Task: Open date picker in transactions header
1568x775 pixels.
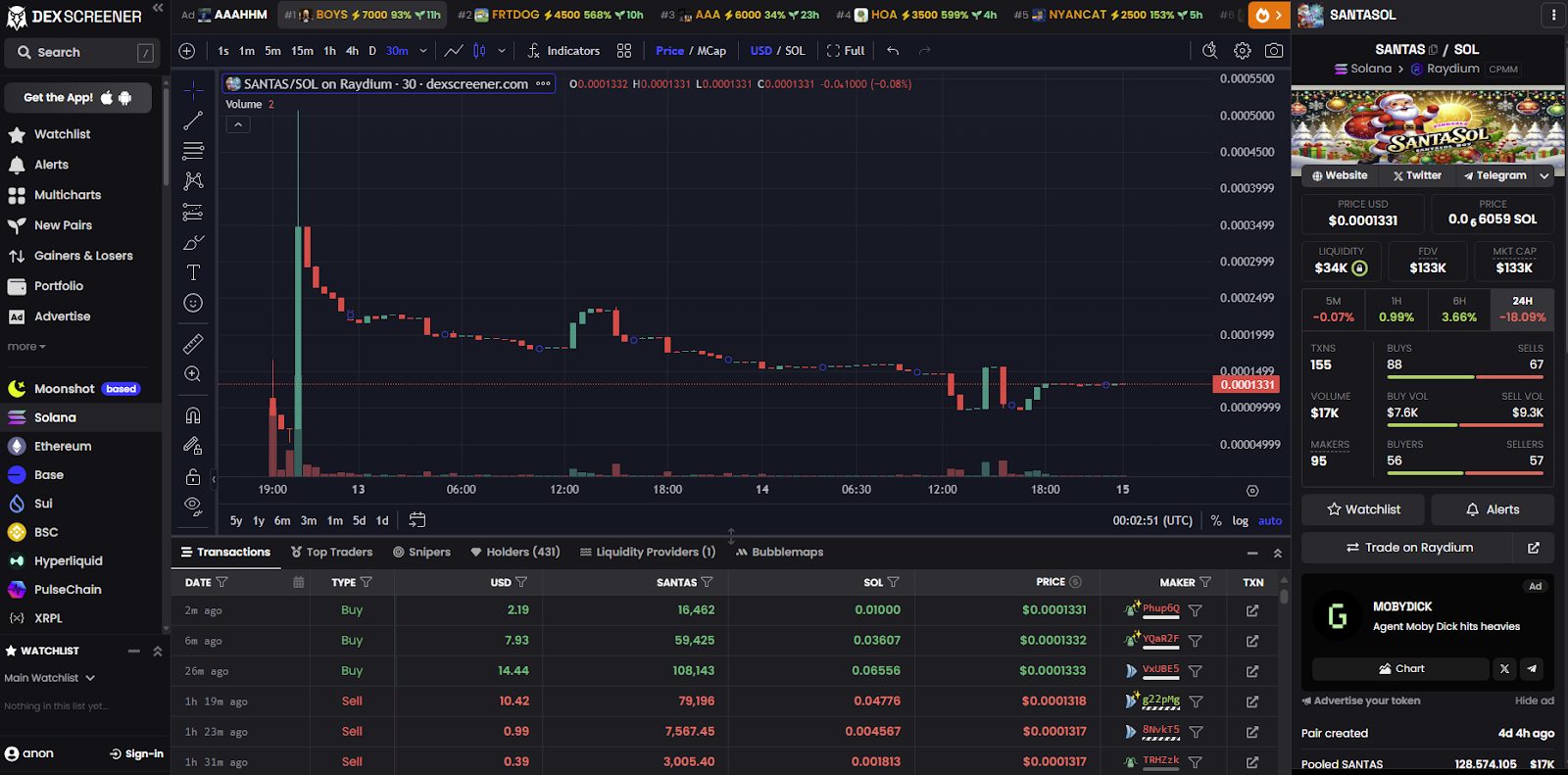Action: [299, 582]
